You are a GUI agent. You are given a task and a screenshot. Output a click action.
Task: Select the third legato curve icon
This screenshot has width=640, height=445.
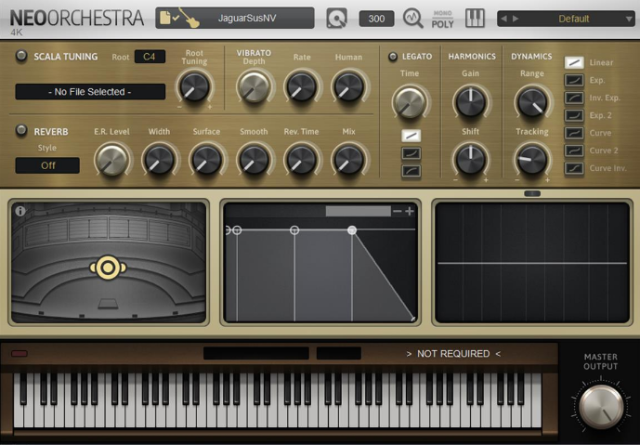pos(411,171)
